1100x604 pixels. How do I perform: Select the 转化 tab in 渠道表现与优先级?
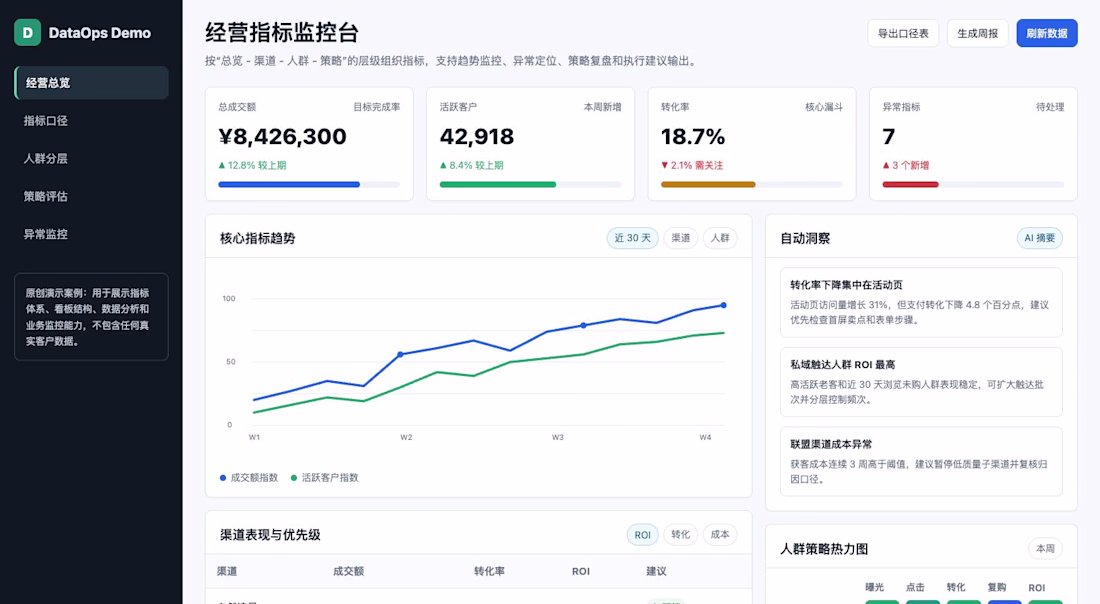(680, 535)
